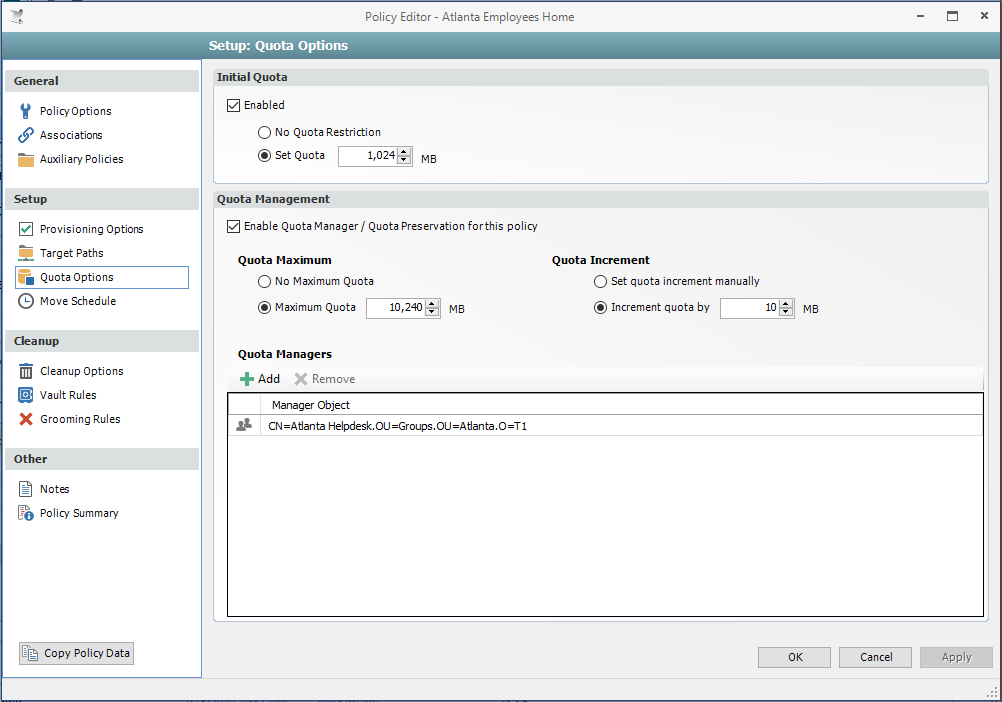Click the Target Paths folder icon
The height and width of the screenshot is (702, 1002).
26,254
